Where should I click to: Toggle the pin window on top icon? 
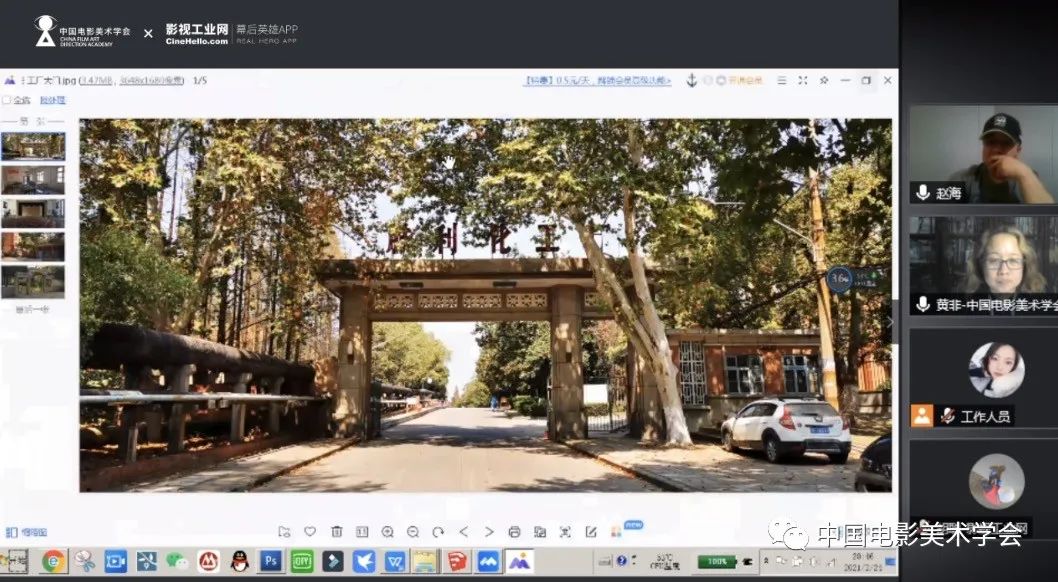click(x=824, y=80)
